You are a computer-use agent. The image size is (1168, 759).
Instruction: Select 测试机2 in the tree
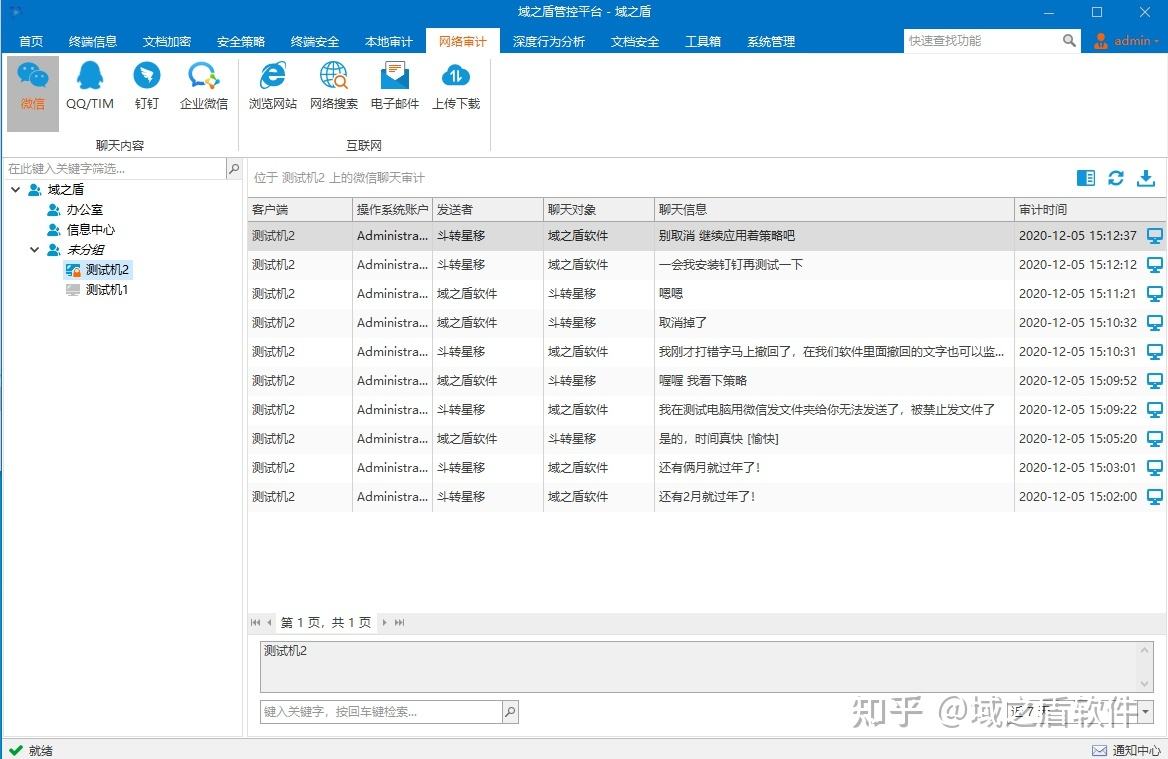(x=98, y=270)
